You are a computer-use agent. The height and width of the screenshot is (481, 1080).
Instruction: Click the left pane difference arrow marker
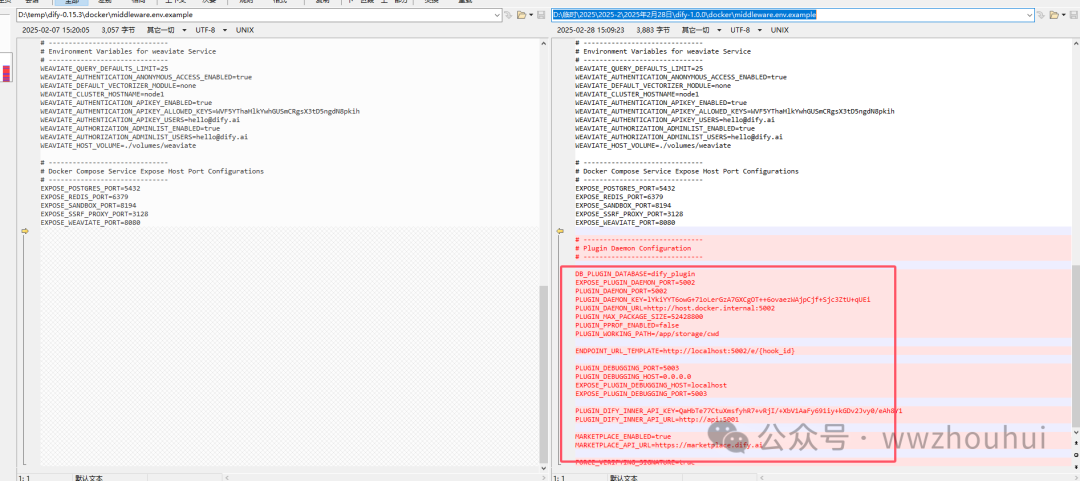(x=25, y=231)
